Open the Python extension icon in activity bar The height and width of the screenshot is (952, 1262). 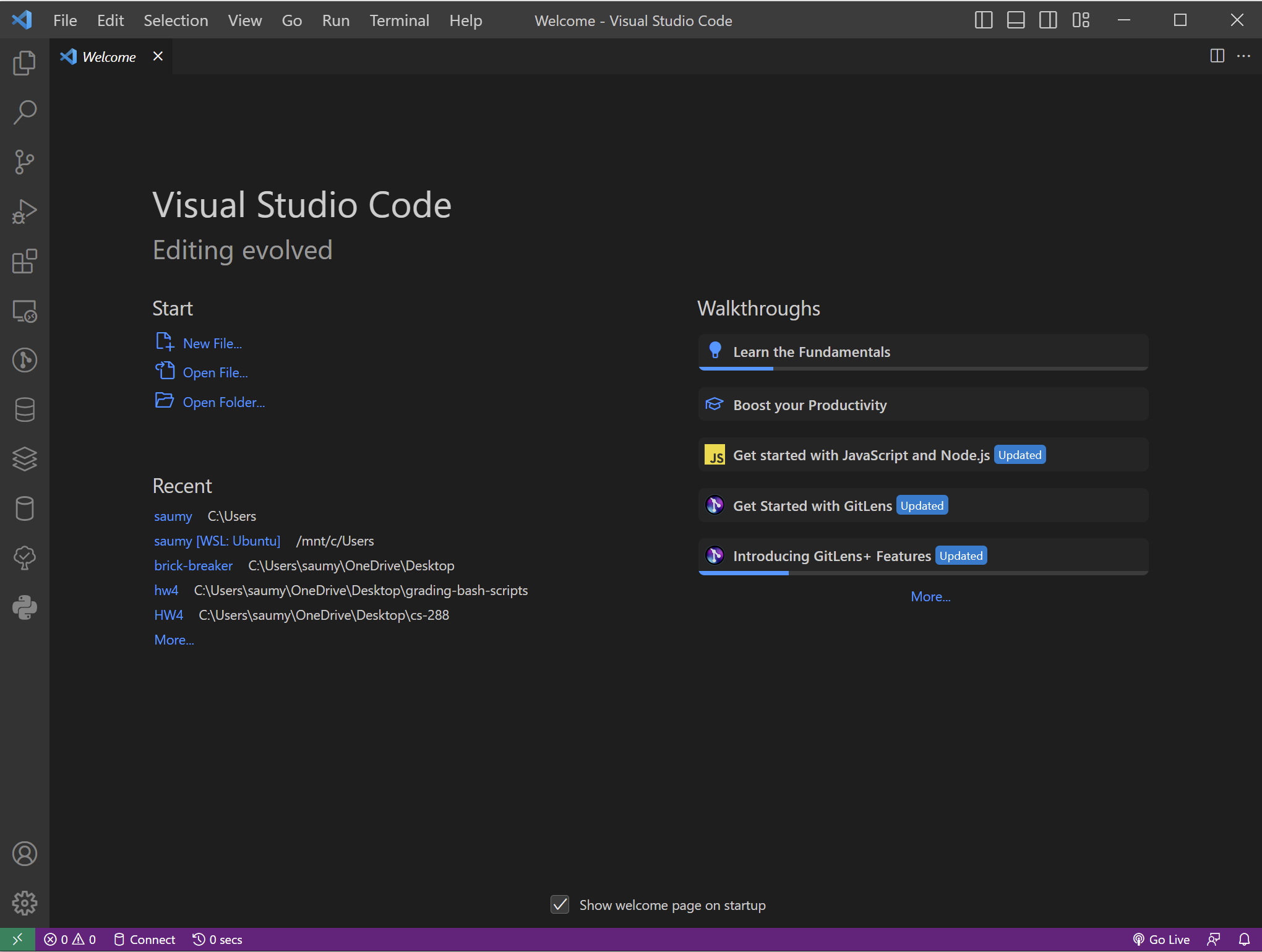tap(25, 607)
